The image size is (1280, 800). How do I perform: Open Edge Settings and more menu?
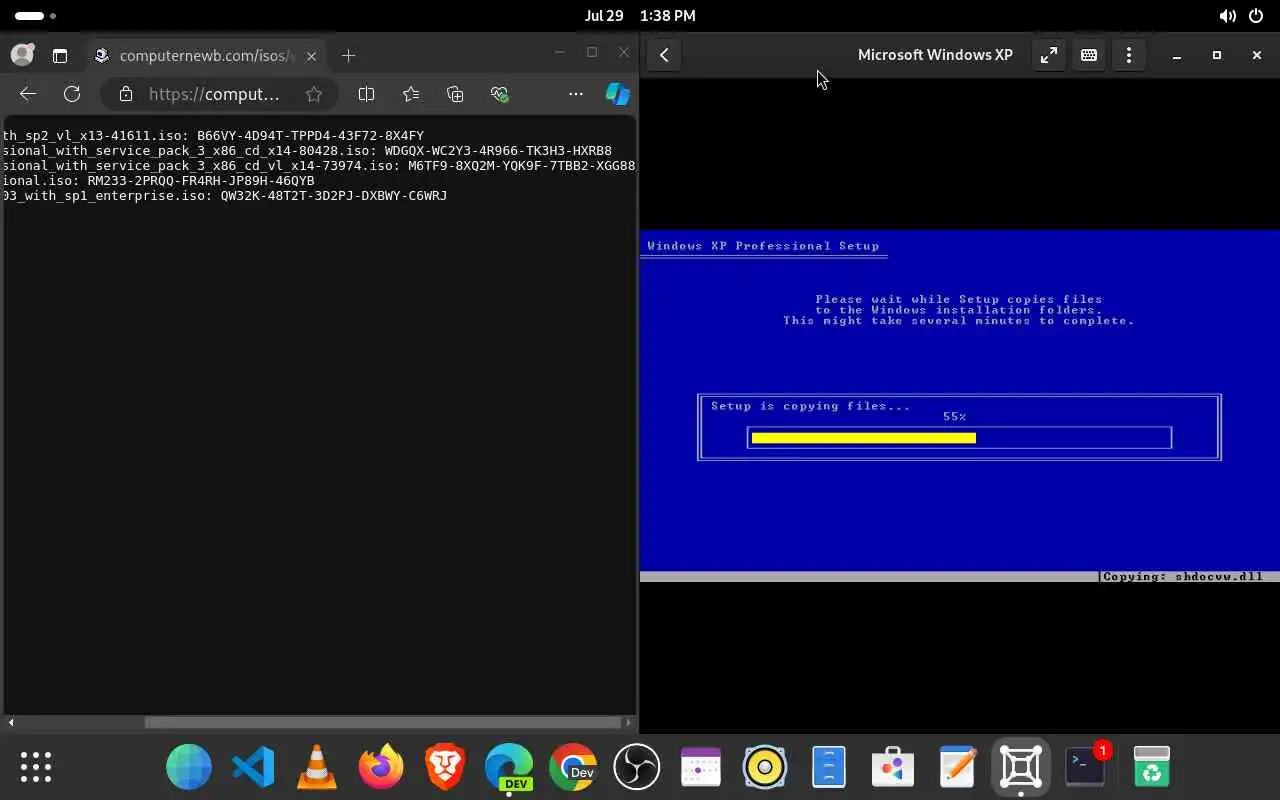coord(575,94)
